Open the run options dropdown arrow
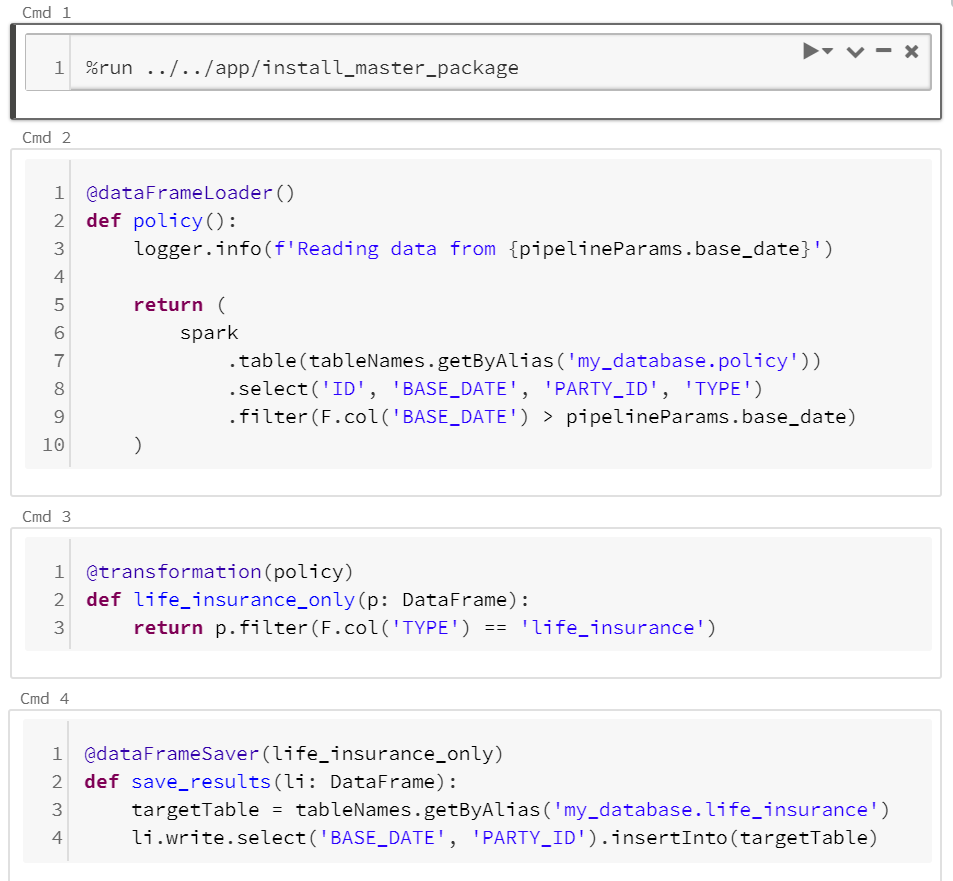This screenshot has height=881, width=953. [x=825, y=51]
